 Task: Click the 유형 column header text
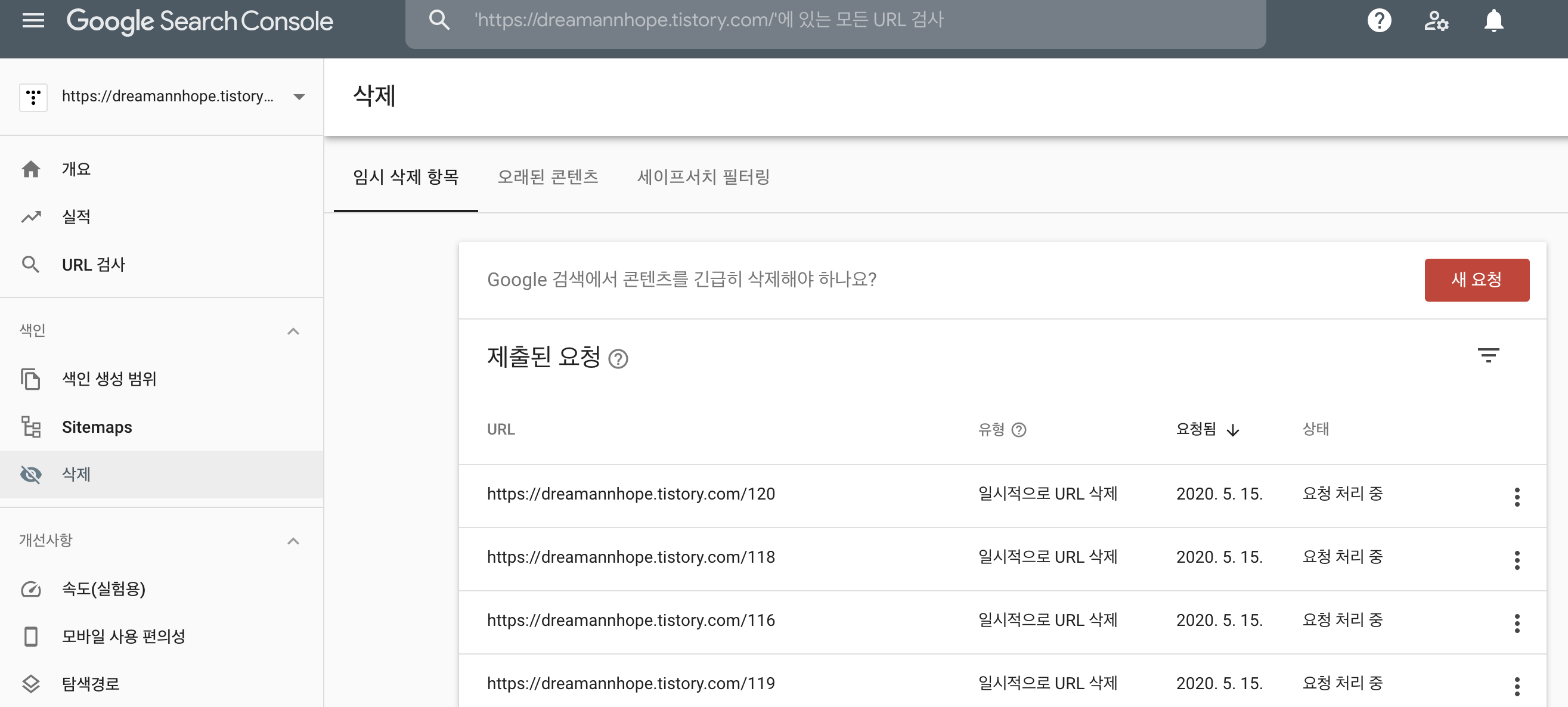coord(990,429)
